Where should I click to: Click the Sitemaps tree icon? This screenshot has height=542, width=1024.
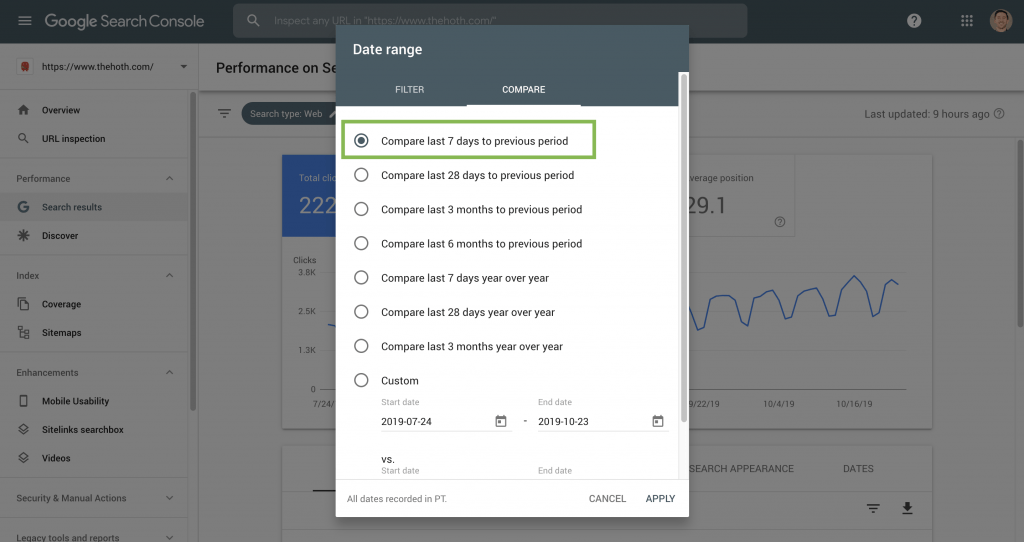[x=24, y=332]
